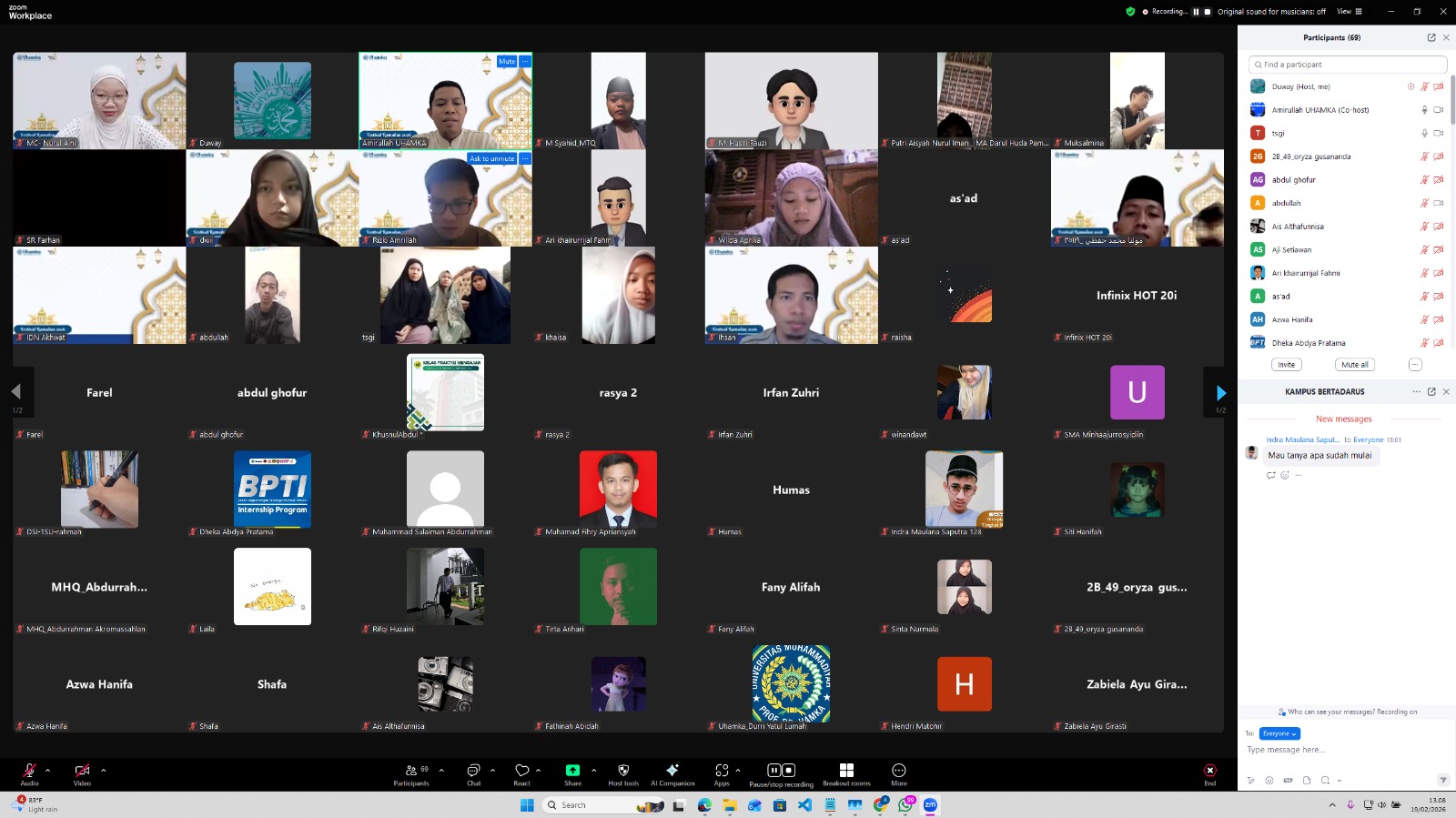Open the View menu at top
1456x818 pixels.
coord(1349,12)
